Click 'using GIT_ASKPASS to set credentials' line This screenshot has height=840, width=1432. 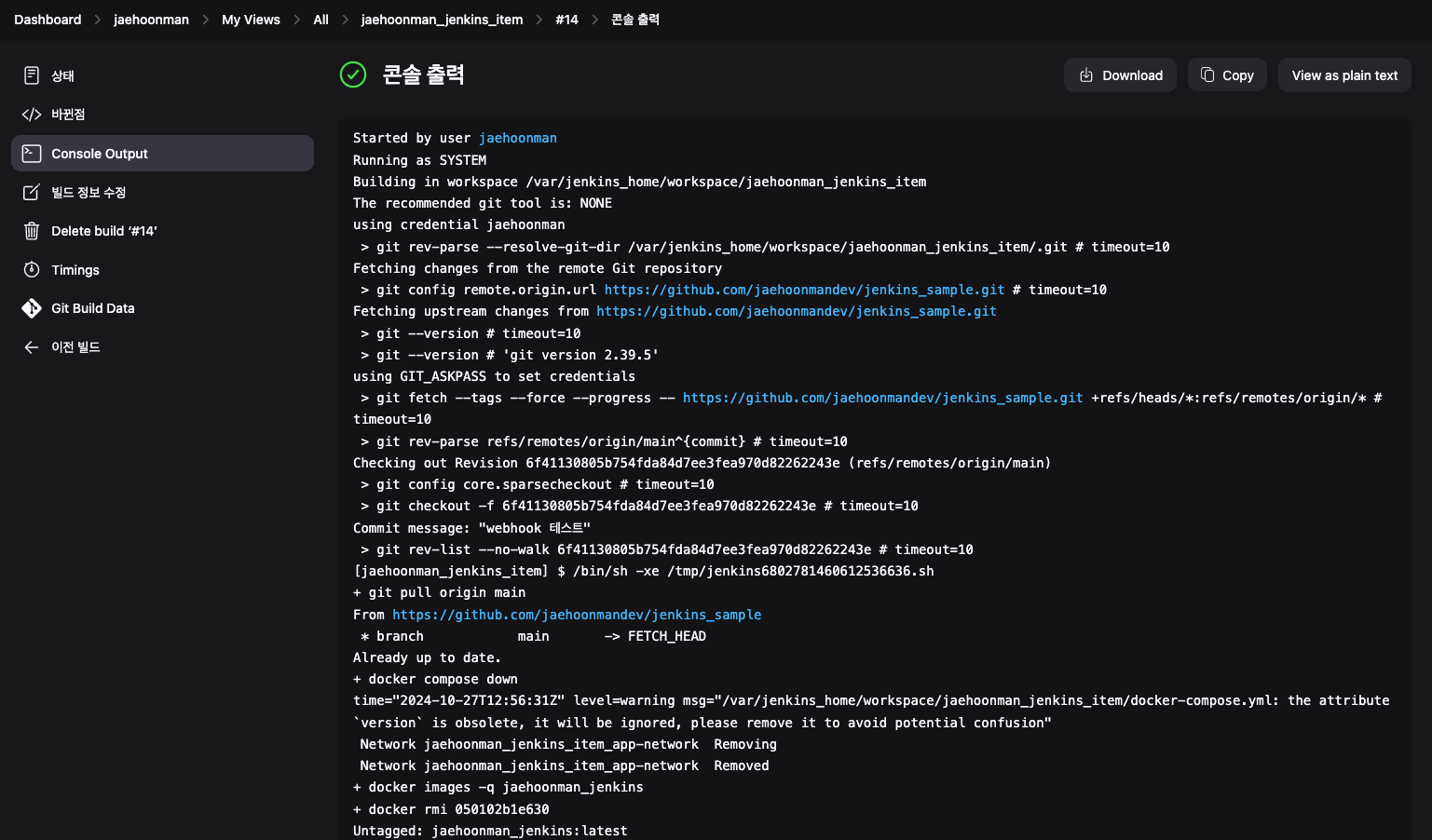[x=494, y=376]
